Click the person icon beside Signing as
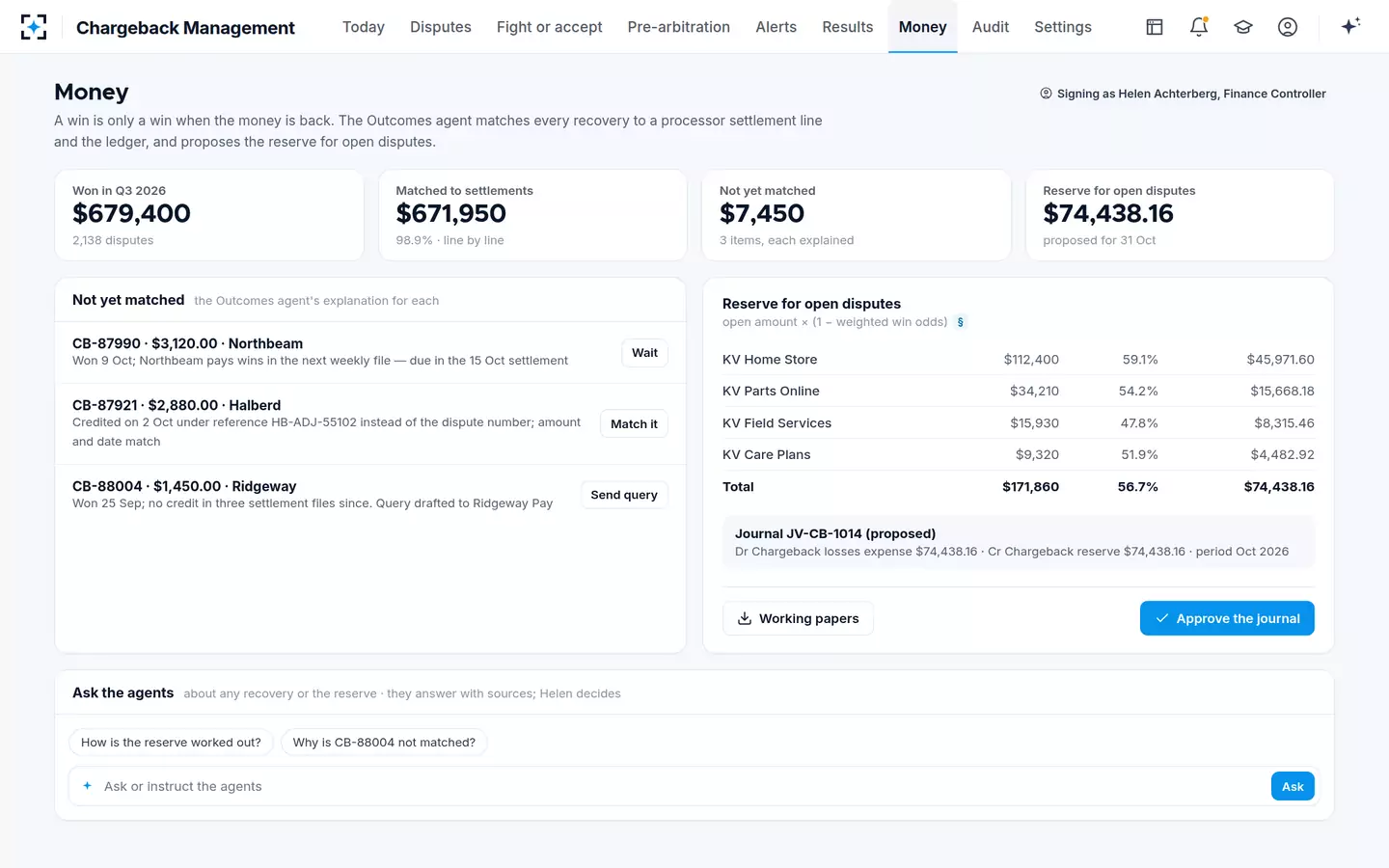The image size is (1389, 868). [x=1046, y=94]
